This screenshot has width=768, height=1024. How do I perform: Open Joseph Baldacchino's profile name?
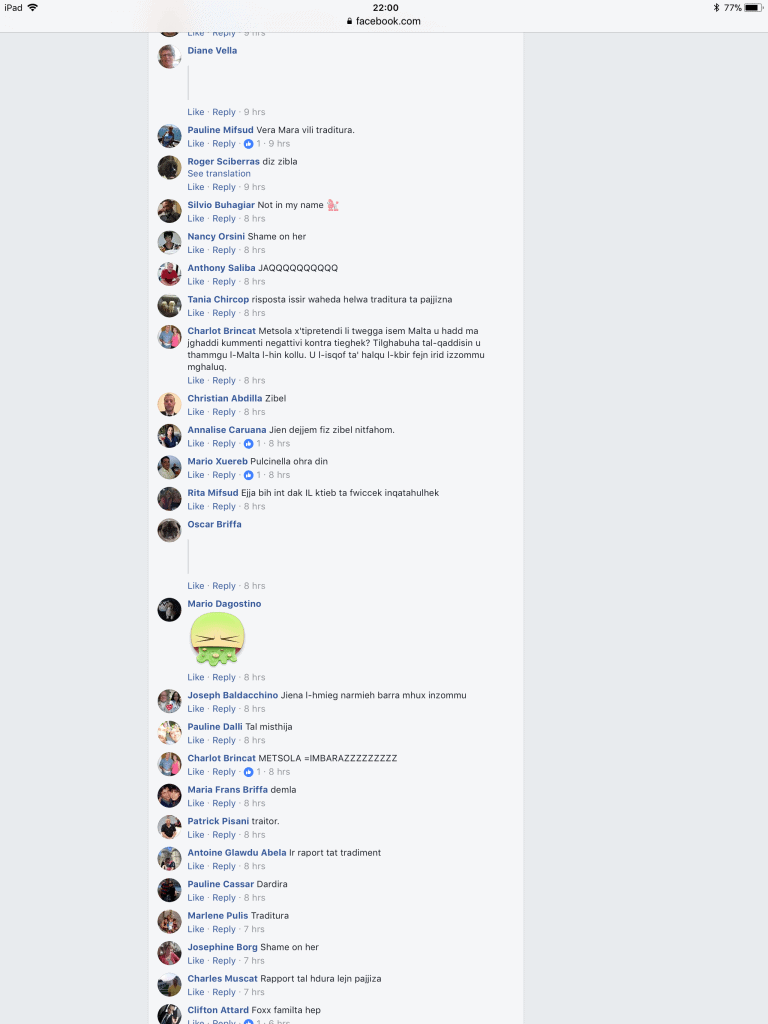tap(232, 695)
